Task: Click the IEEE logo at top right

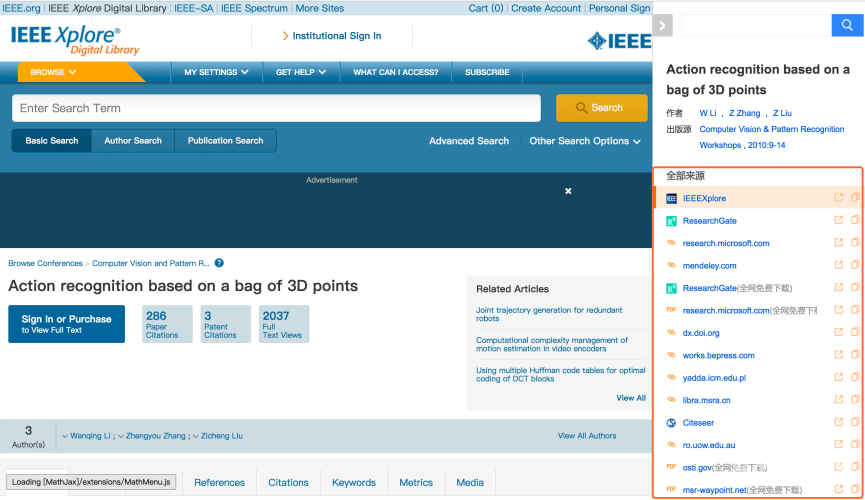Action: click(x=620, y=41)
